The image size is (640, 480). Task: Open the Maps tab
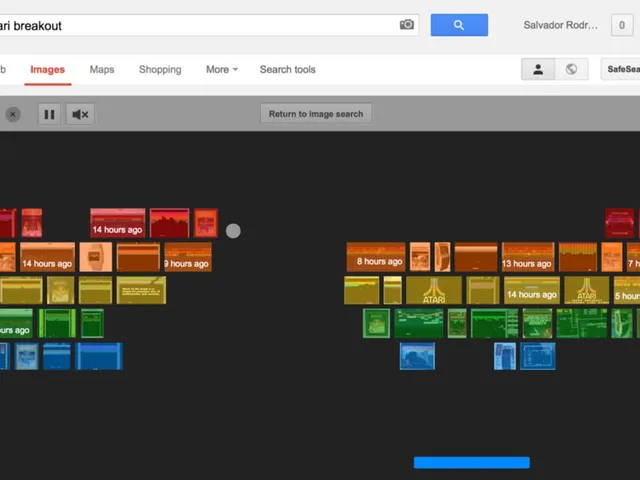[x=102, y=69]
